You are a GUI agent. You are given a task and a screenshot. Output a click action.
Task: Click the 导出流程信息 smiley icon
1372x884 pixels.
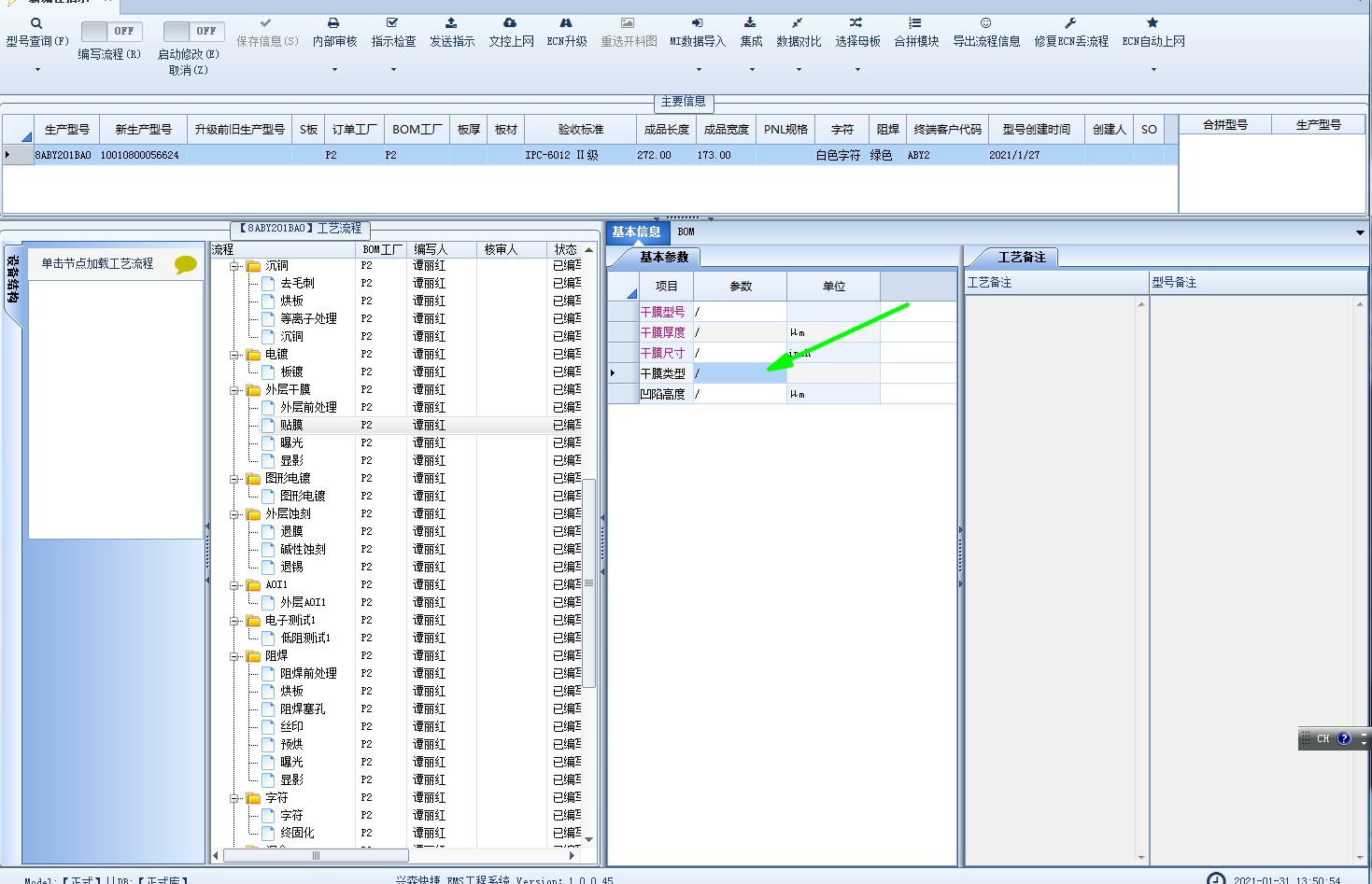985,22
